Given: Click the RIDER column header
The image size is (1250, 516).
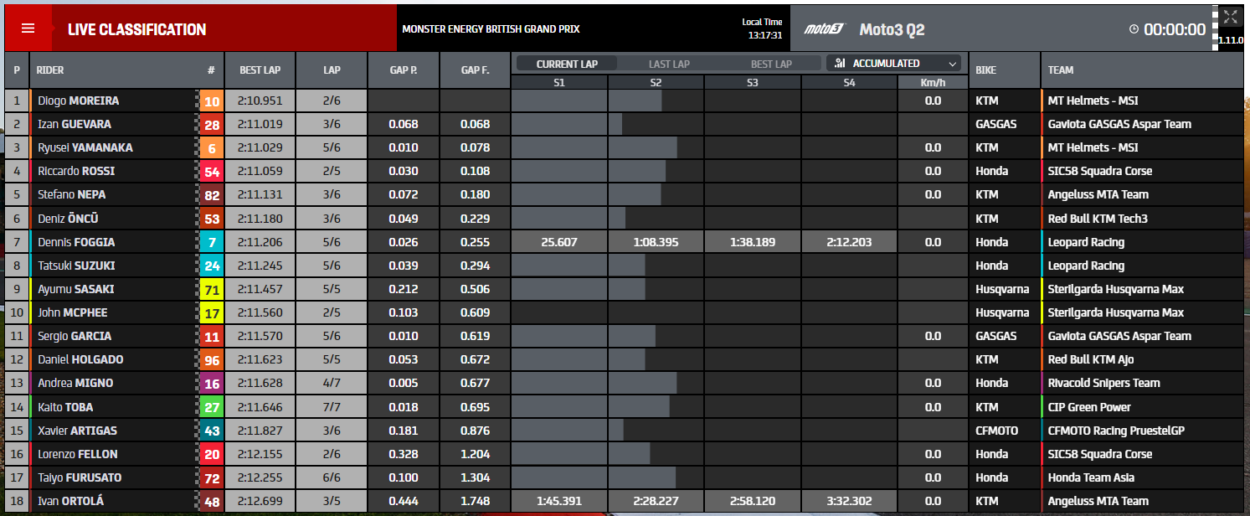Looking at the screenshot, I should coord(50,71).
